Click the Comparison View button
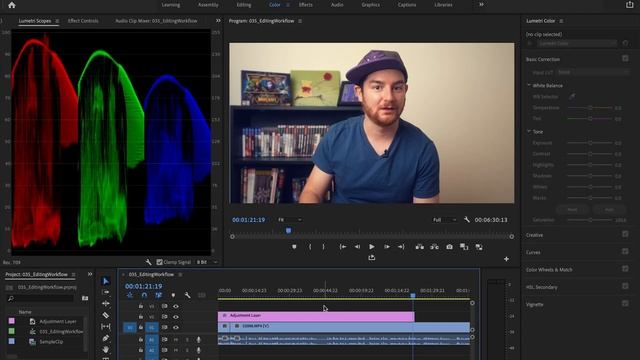Screen dimensions: 640x360 pyautogui.click(x=464, y=247)
